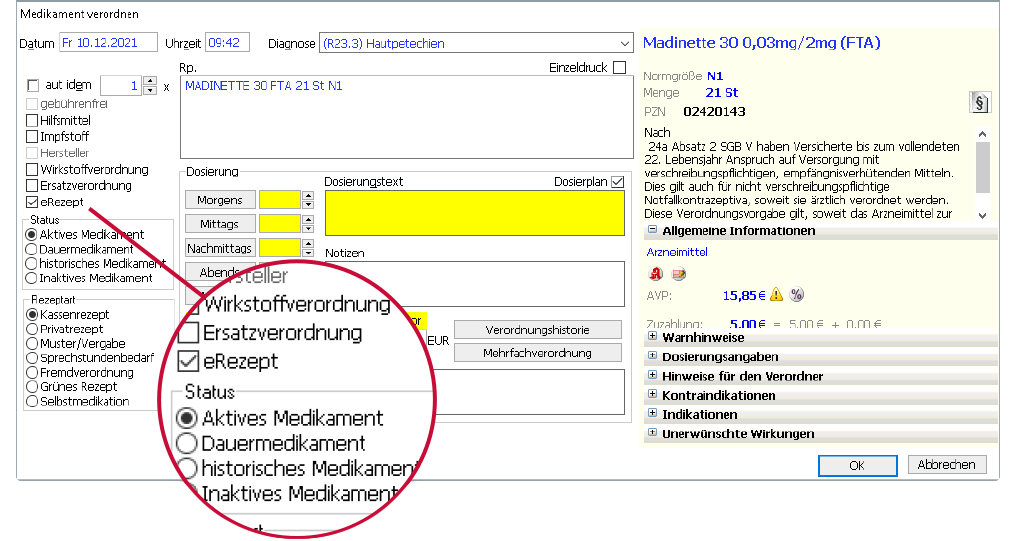Click the Mehrfachverordnung button
This screenshot has width=1017, height=541.
click(538, 353)
